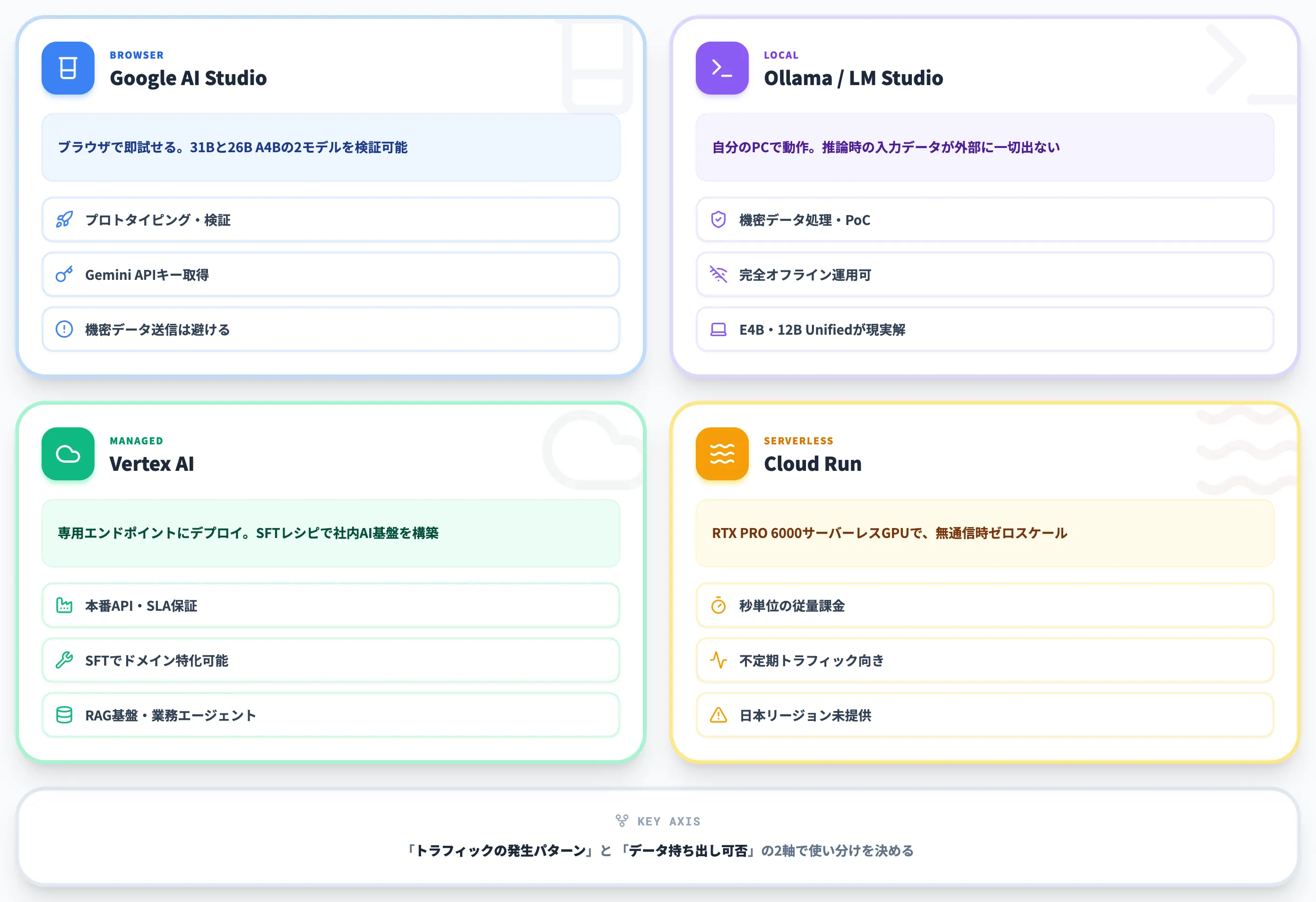
Task: Click the blue summary ブラウザで即試せる box
Action: (331, 147)
